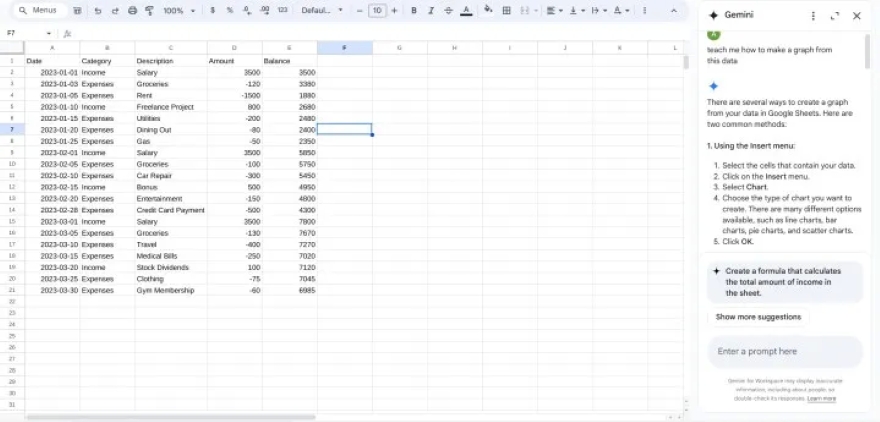Close the Gemini side panel
The width and height of the screenshot is (880, 422).
[856, 16]
